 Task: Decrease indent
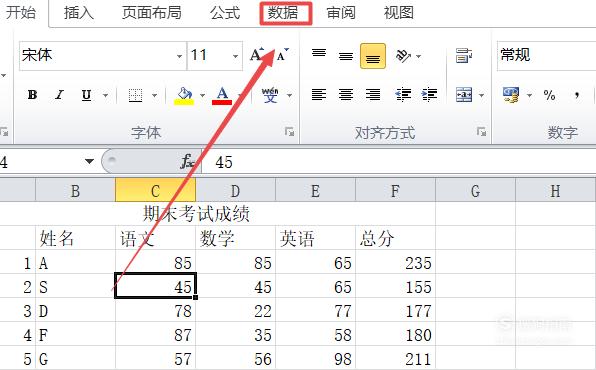[x=403, y=94]
